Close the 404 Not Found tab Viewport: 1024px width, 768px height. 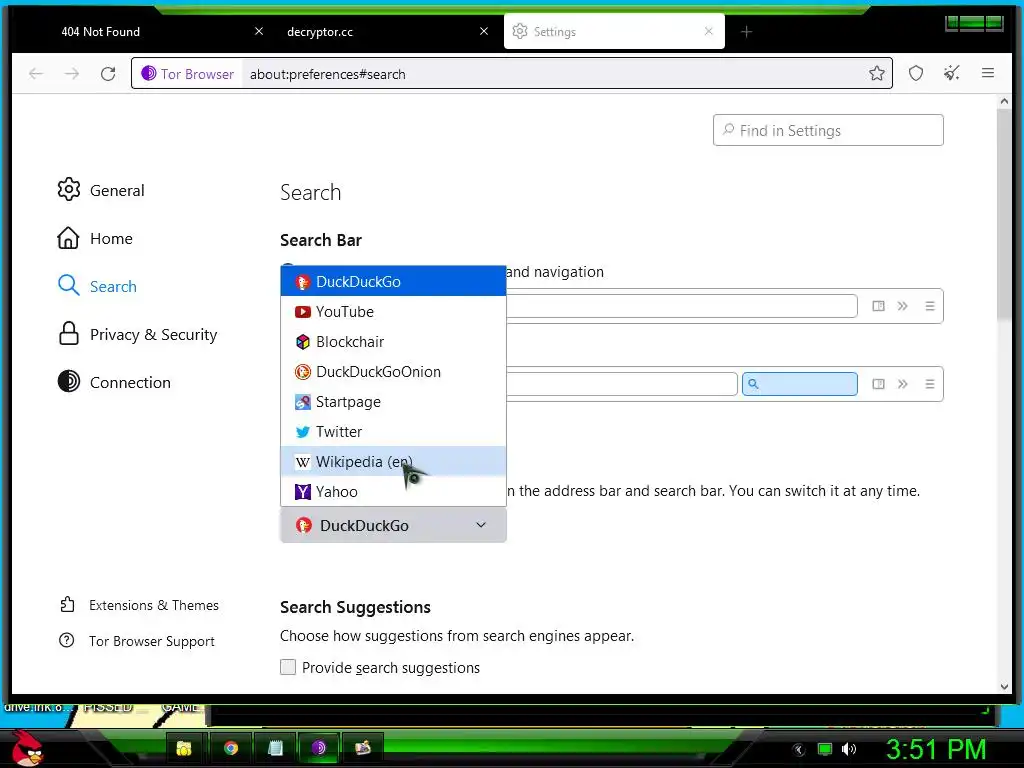[x=259, y=31]
